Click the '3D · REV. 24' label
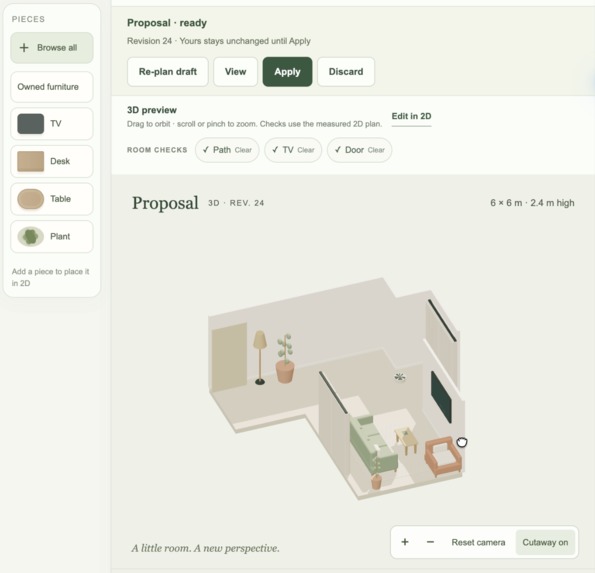 click(236, 203)
